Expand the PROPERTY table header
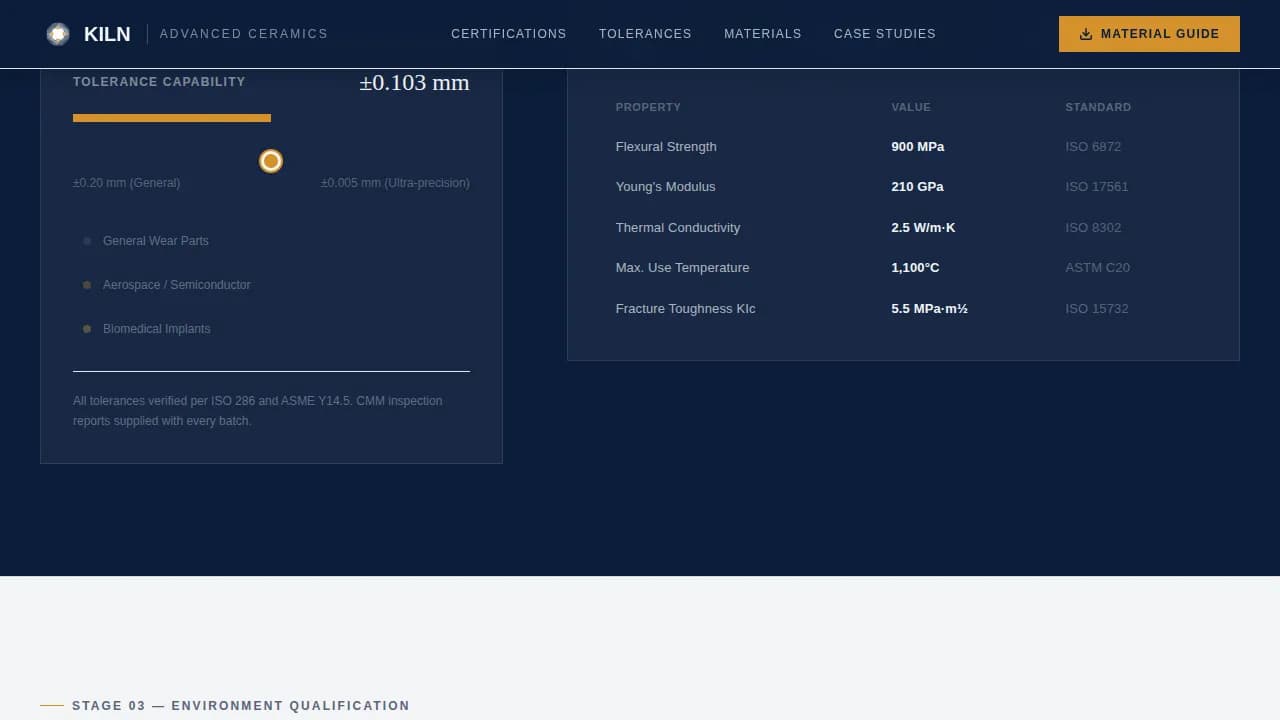 (648, 107)
